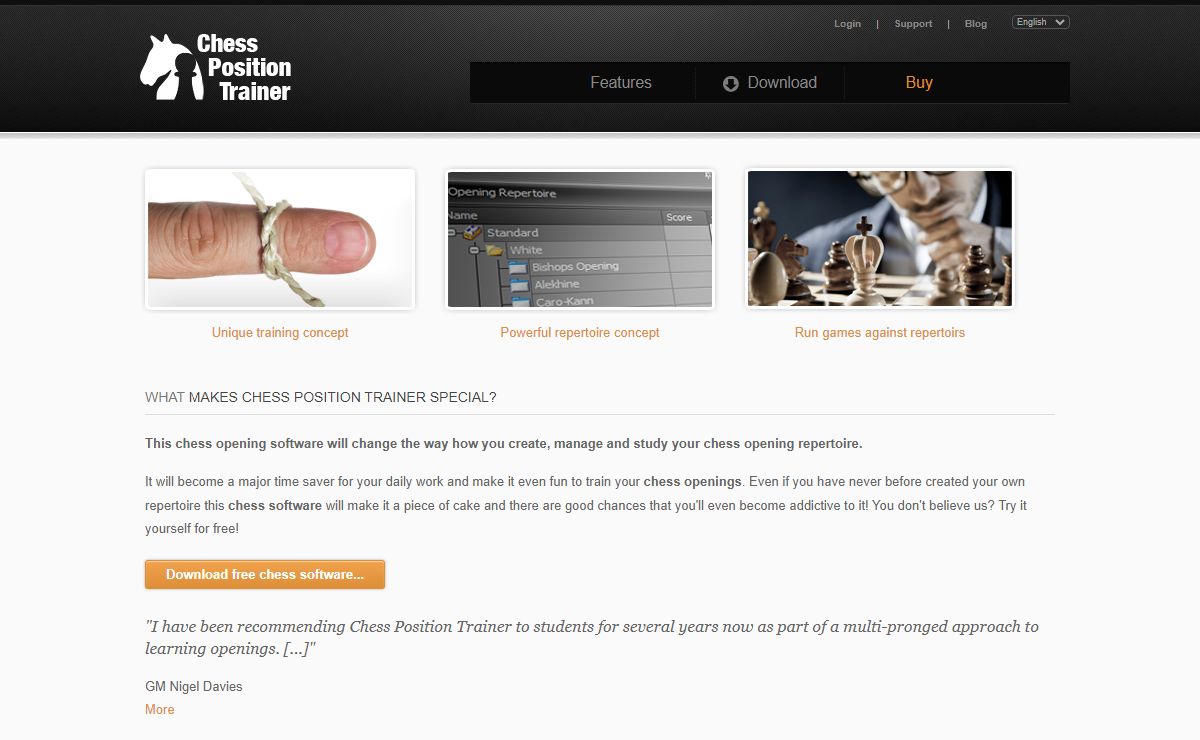Click the More link under Nigel Davies
Viewport: 1200px width, 740px height.
[160, 710]
